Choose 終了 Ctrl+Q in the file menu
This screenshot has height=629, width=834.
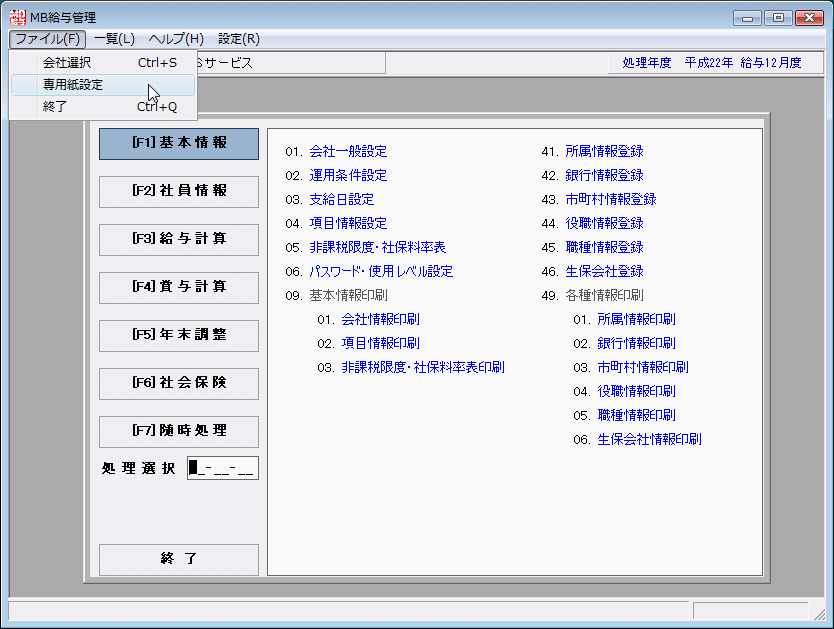(x=103, y=107)
